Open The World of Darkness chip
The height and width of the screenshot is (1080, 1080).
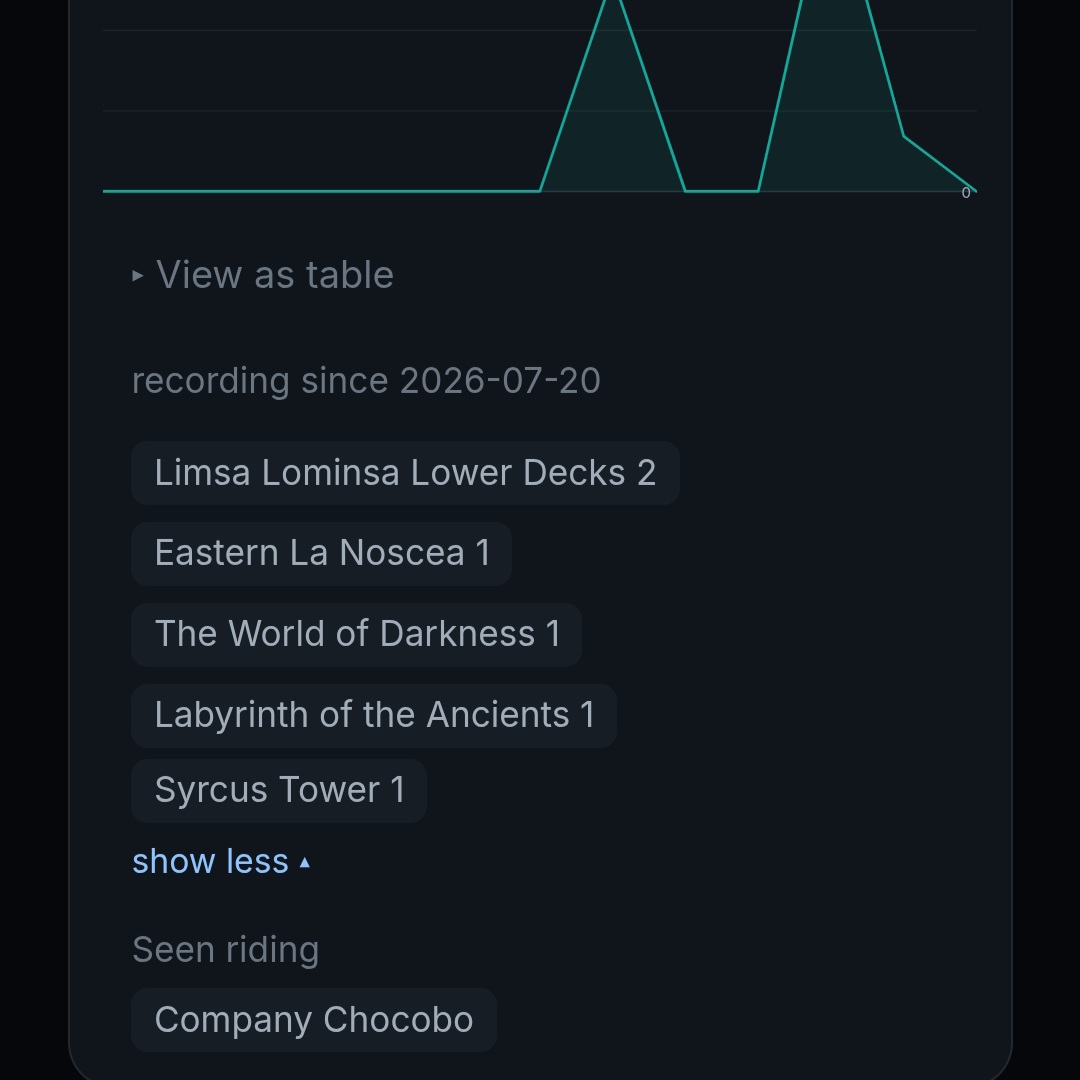pos(357,634)
